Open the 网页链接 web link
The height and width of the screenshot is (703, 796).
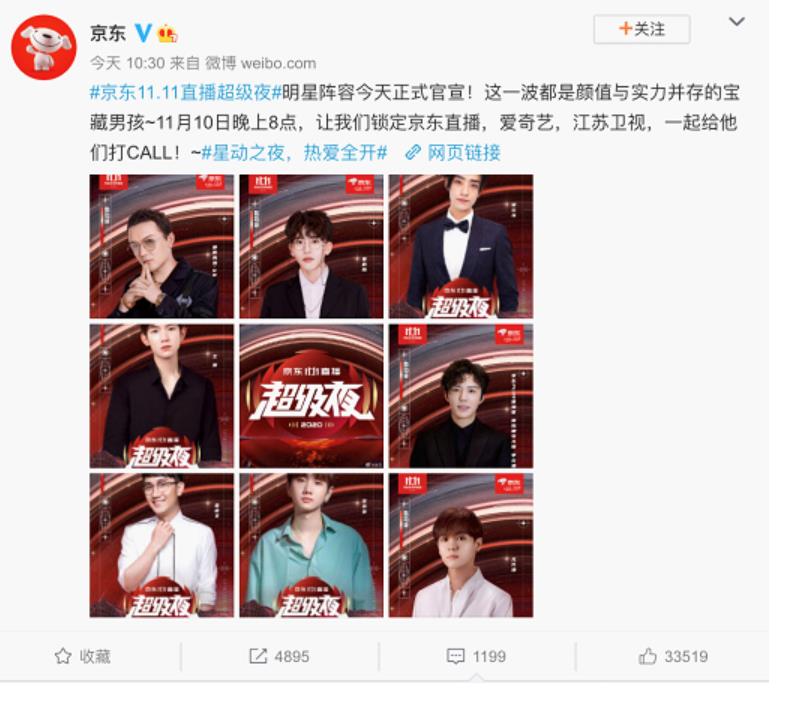464,152
